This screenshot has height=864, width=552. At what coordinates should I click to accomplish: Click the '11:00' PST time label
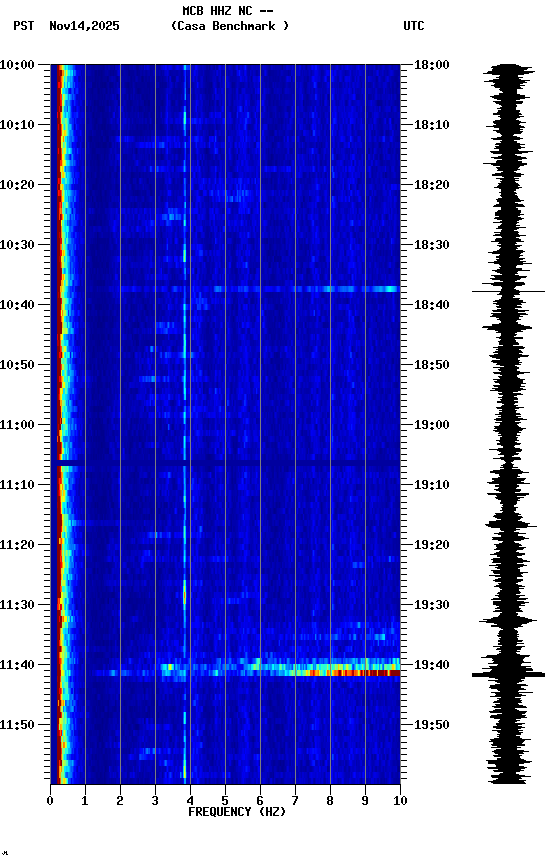coord(17,425)
